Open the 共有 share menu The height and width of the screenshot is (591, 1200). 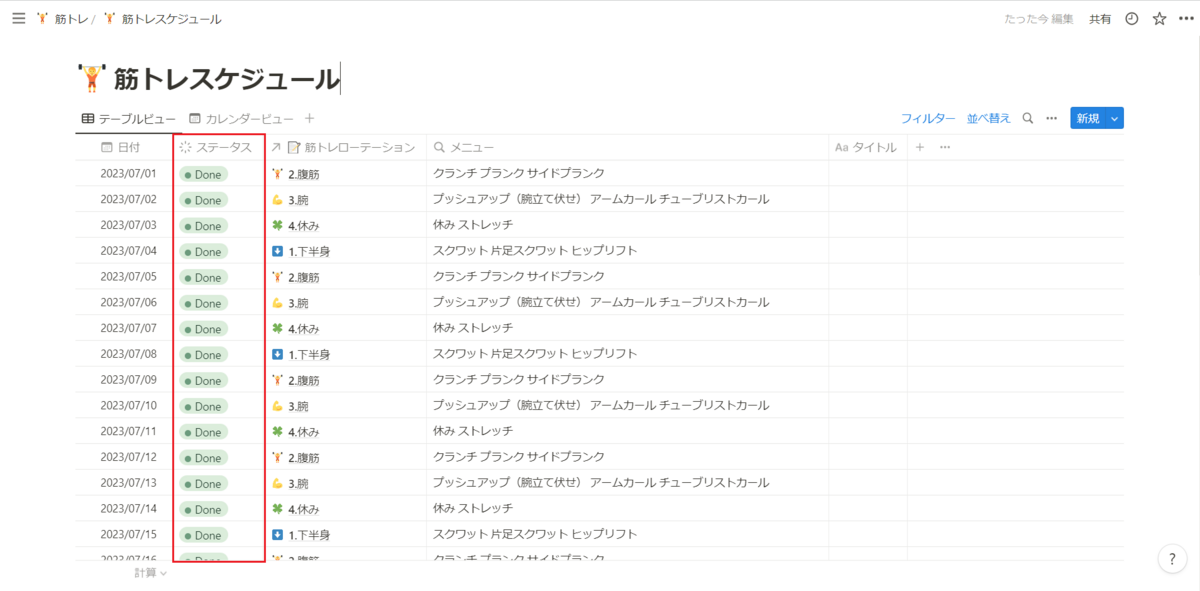click(1100, 19)
